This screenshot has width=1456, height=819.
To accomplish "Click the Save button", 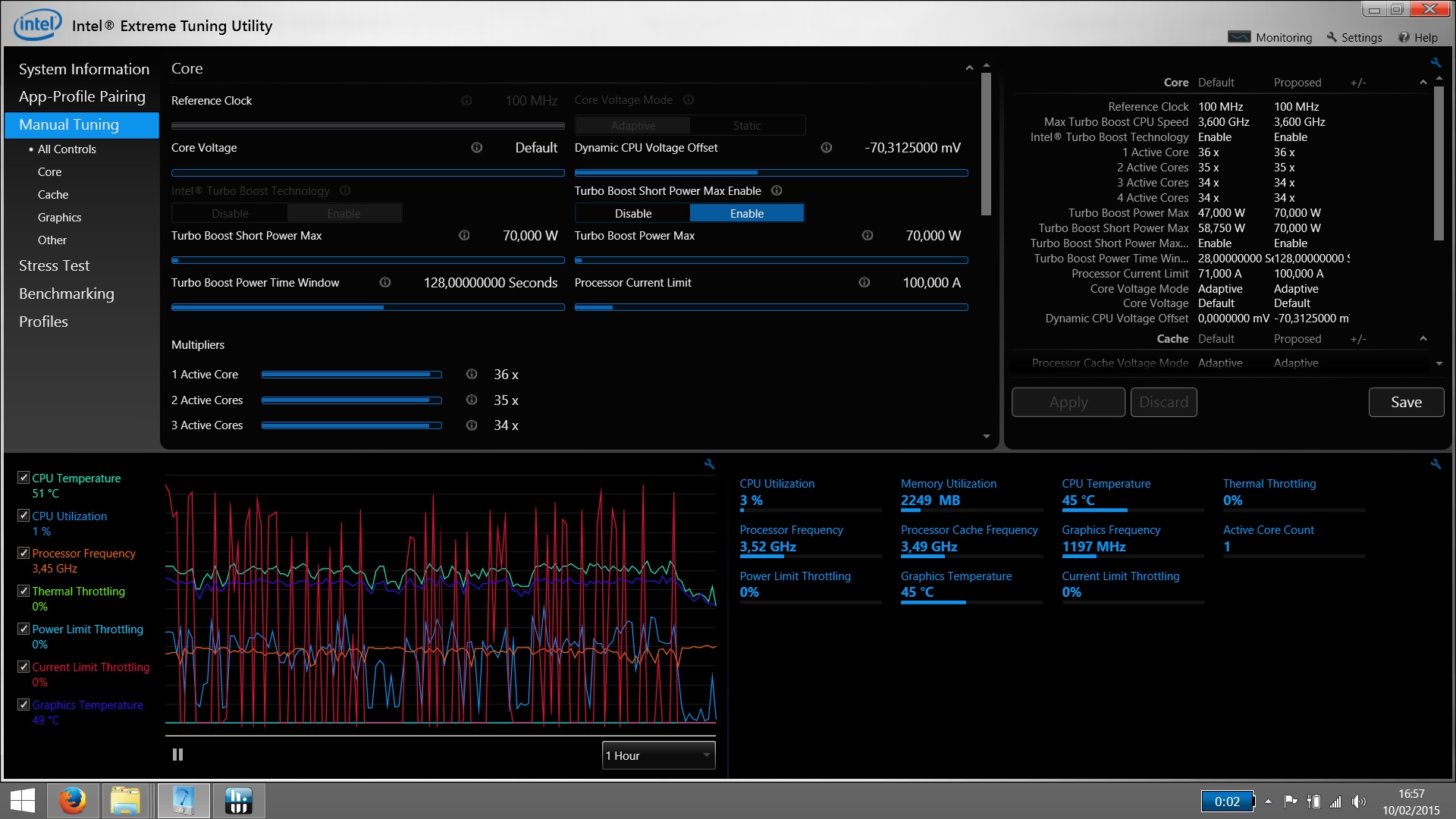I will 1406,402.
